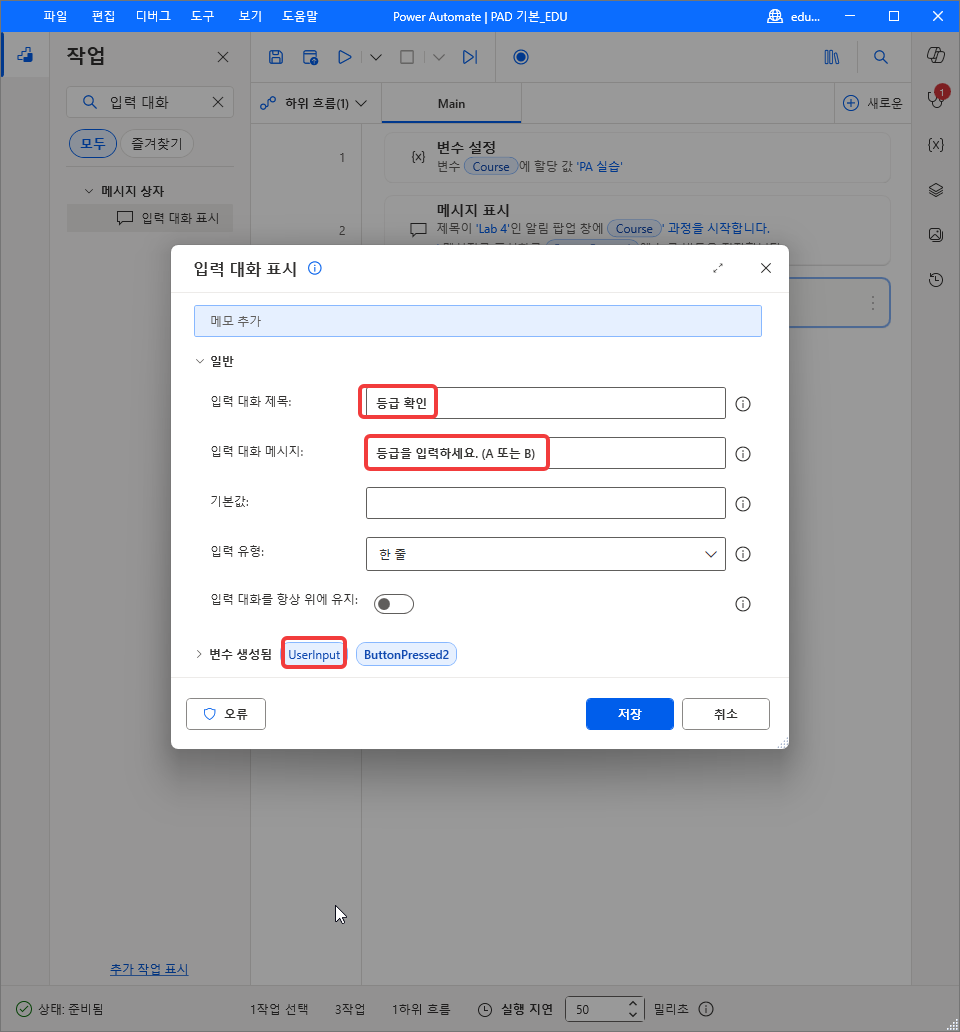Open the Variables {x} sidebar panel
The width and height of the screenshot is (960, 1032).
[936, 144]
